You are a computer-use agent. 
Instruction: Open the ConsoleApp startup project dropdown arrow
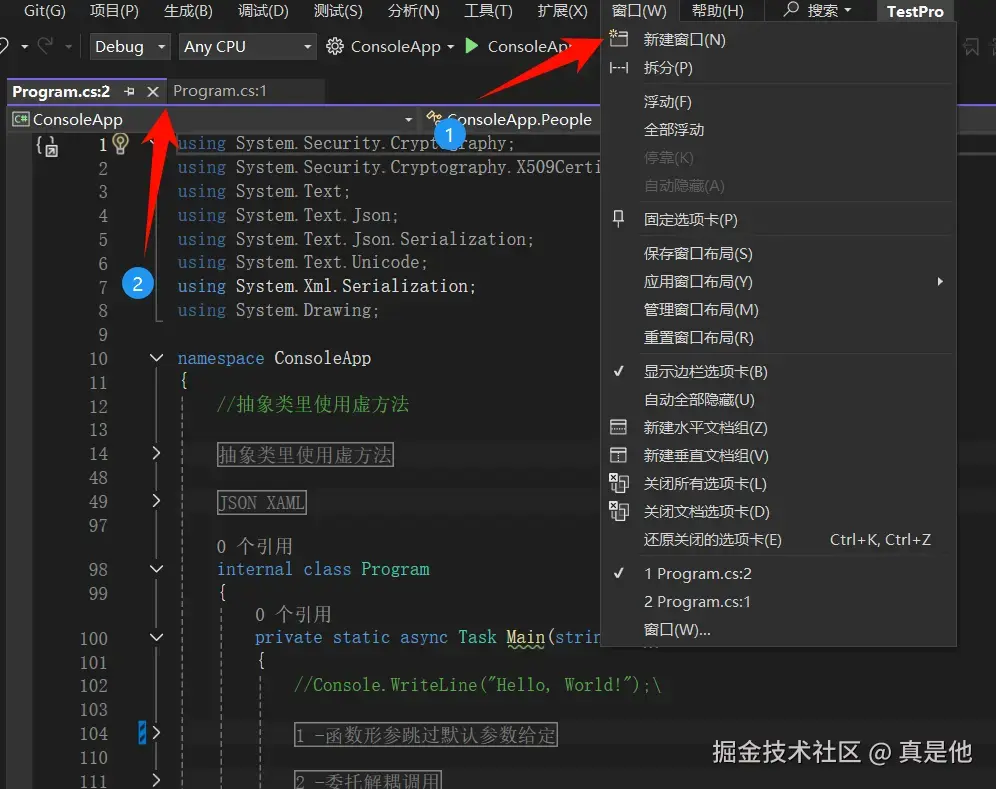(x=450, y=47)
